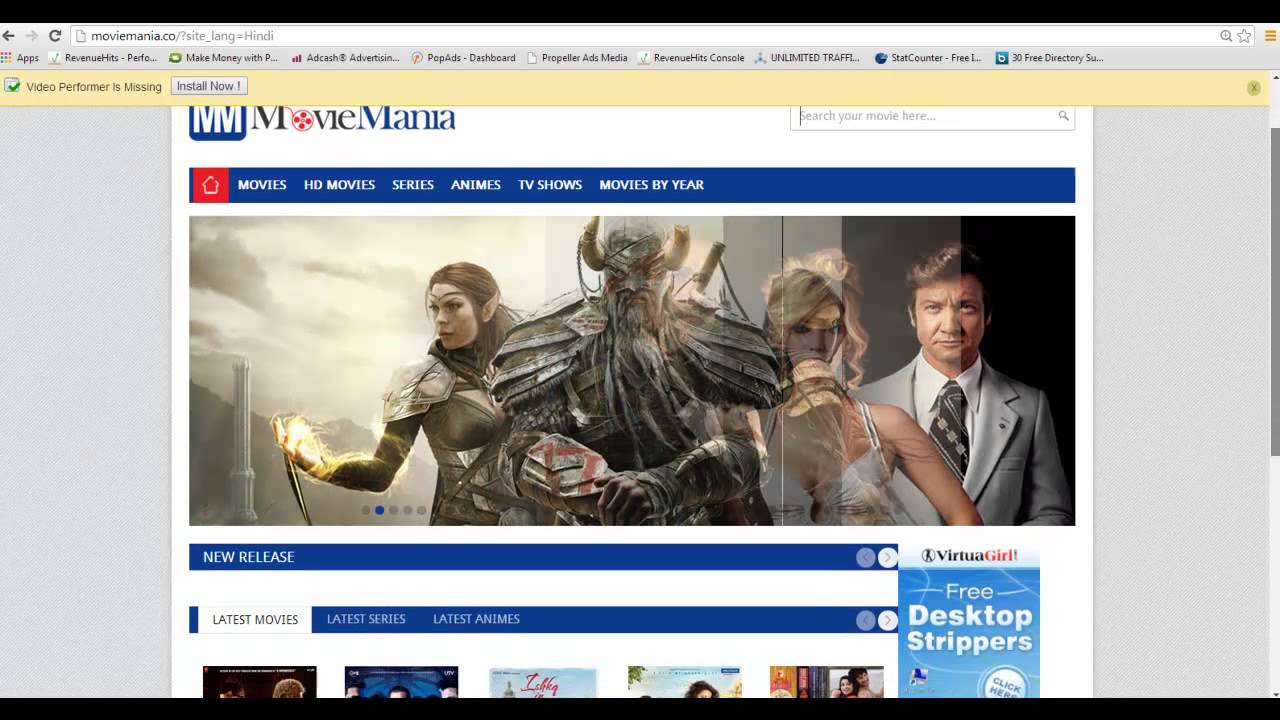The width and height of the screenshot is (1280, 720).
Task: Click the zoom magnifier icon in address bar
Action: pyautogui.click(x=1226, y=36)
